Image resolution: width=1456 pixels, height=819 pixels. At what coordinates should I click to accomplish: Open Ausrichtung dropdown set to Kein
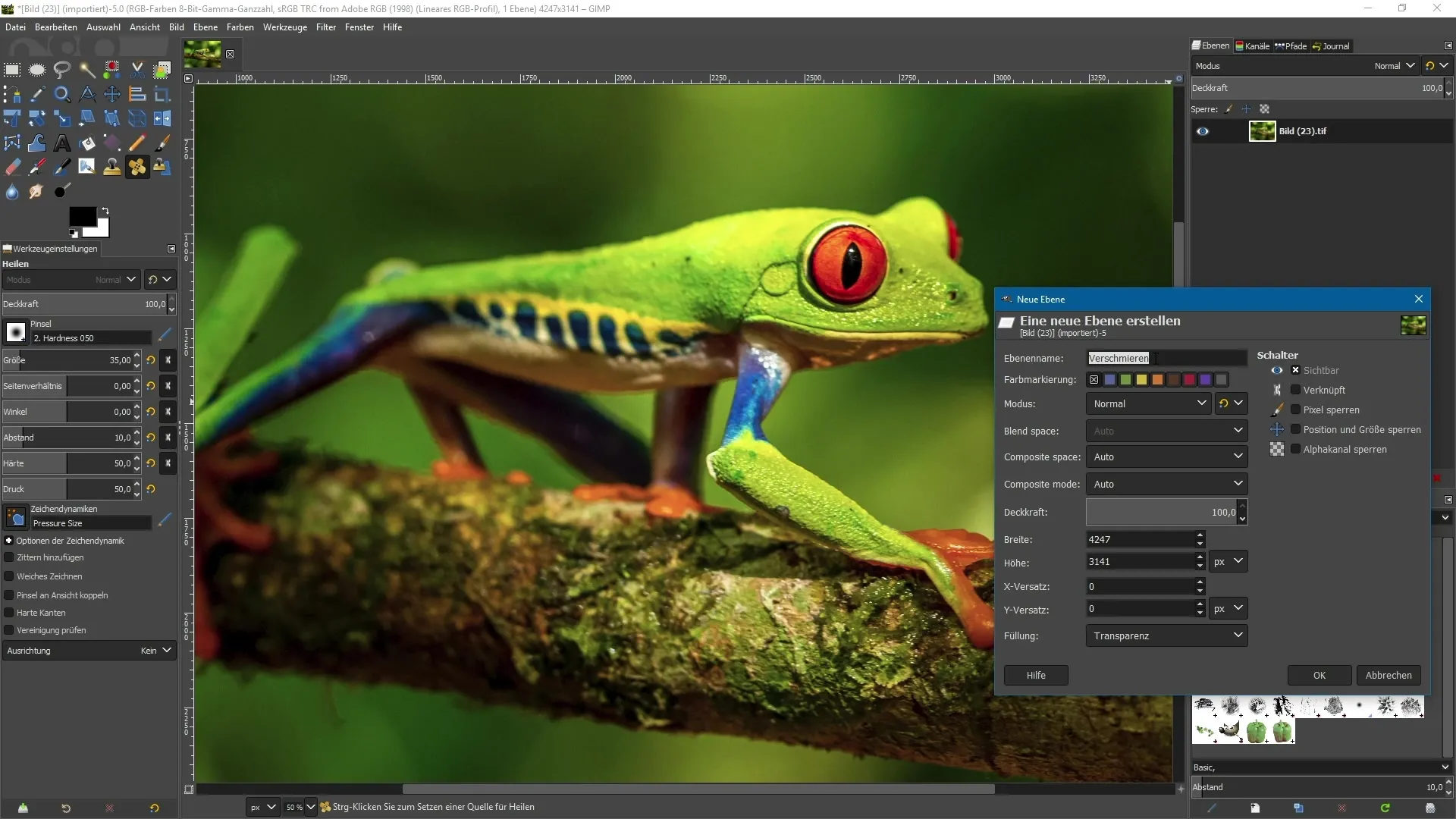point(89,651)
